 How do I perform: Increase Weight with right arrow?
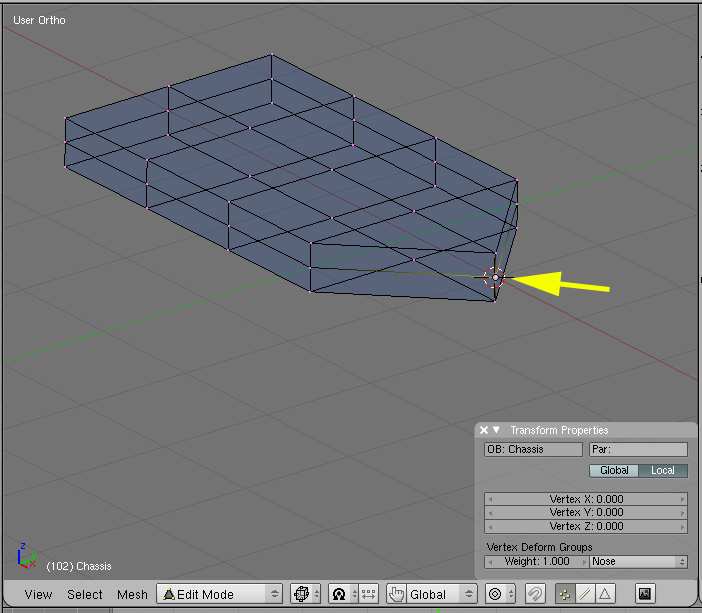[x=584, y=562]
